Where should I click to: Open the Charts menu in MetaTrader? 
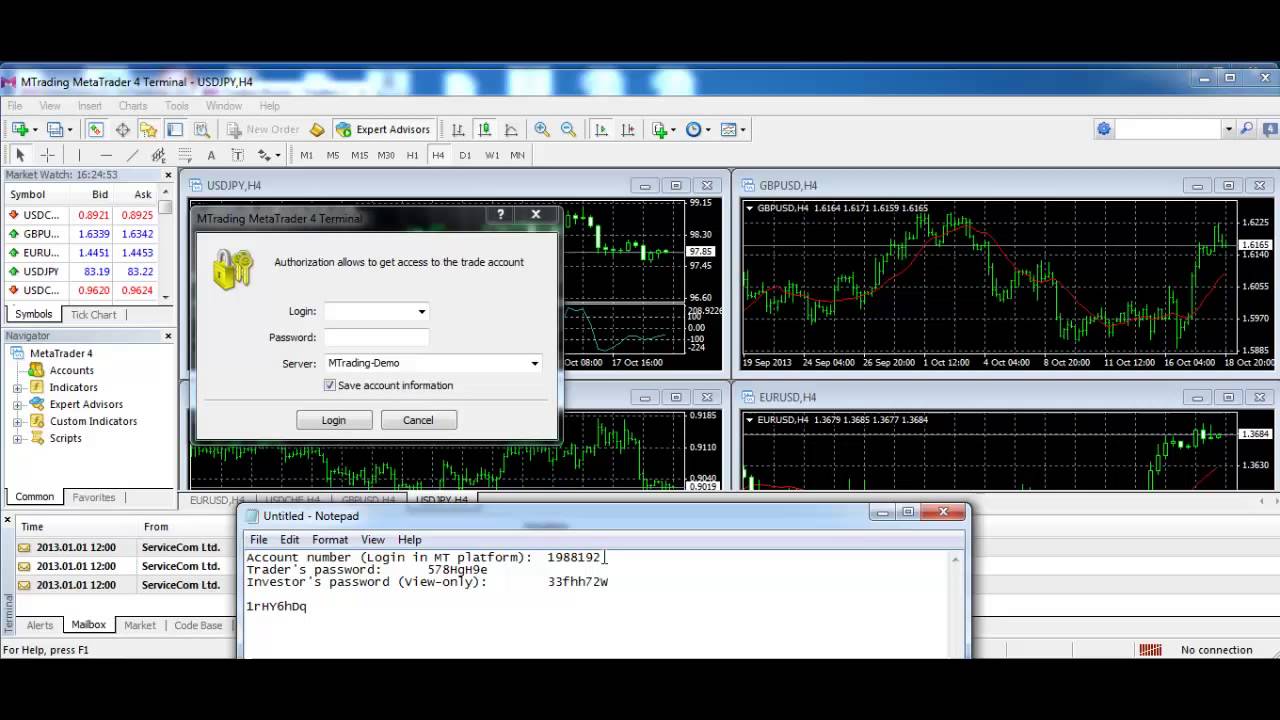click(x=133, y=106)
